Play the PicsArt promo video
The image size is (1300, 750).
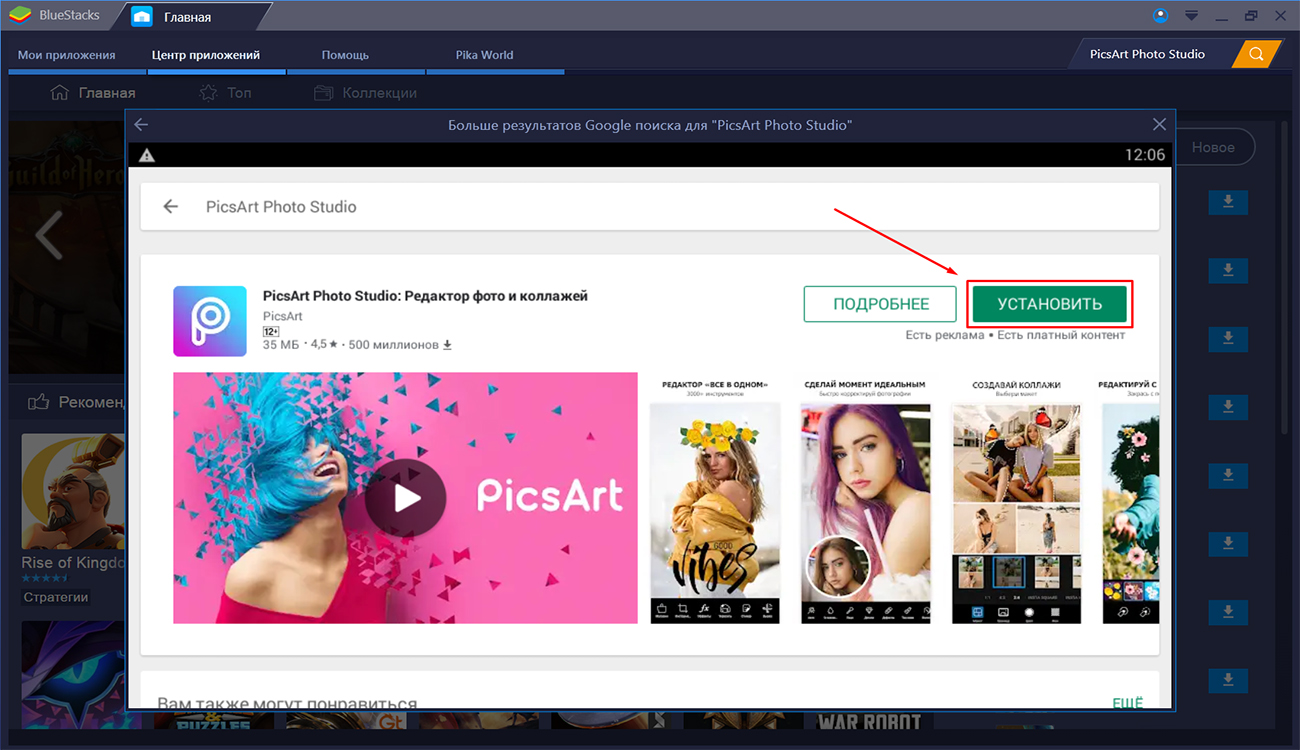[405, 498]
